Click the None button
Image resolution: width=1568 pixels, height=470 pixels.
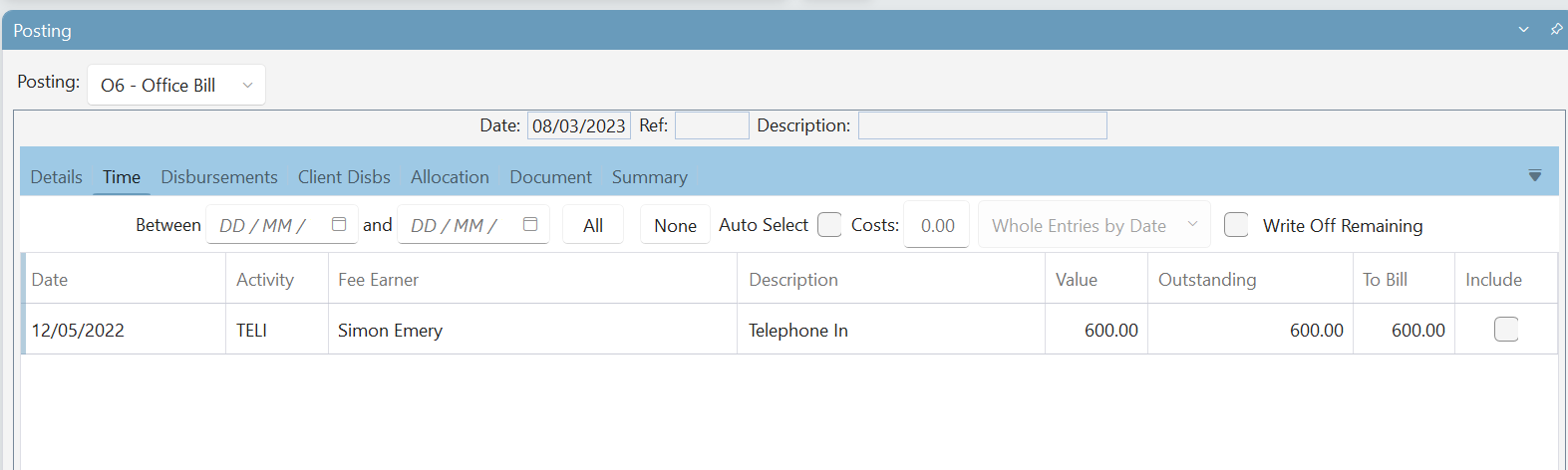675,225
